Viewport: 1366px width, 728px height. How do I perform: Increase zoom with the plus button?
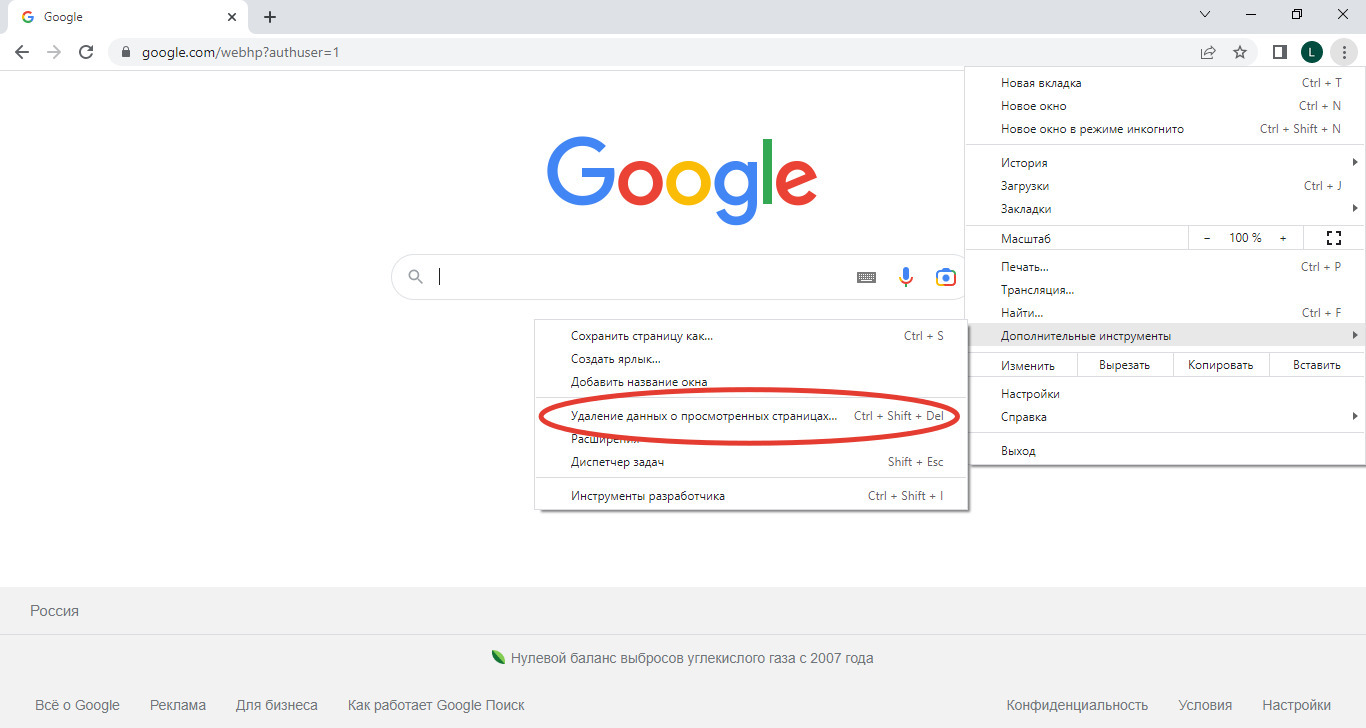[x=1283, y=238]
